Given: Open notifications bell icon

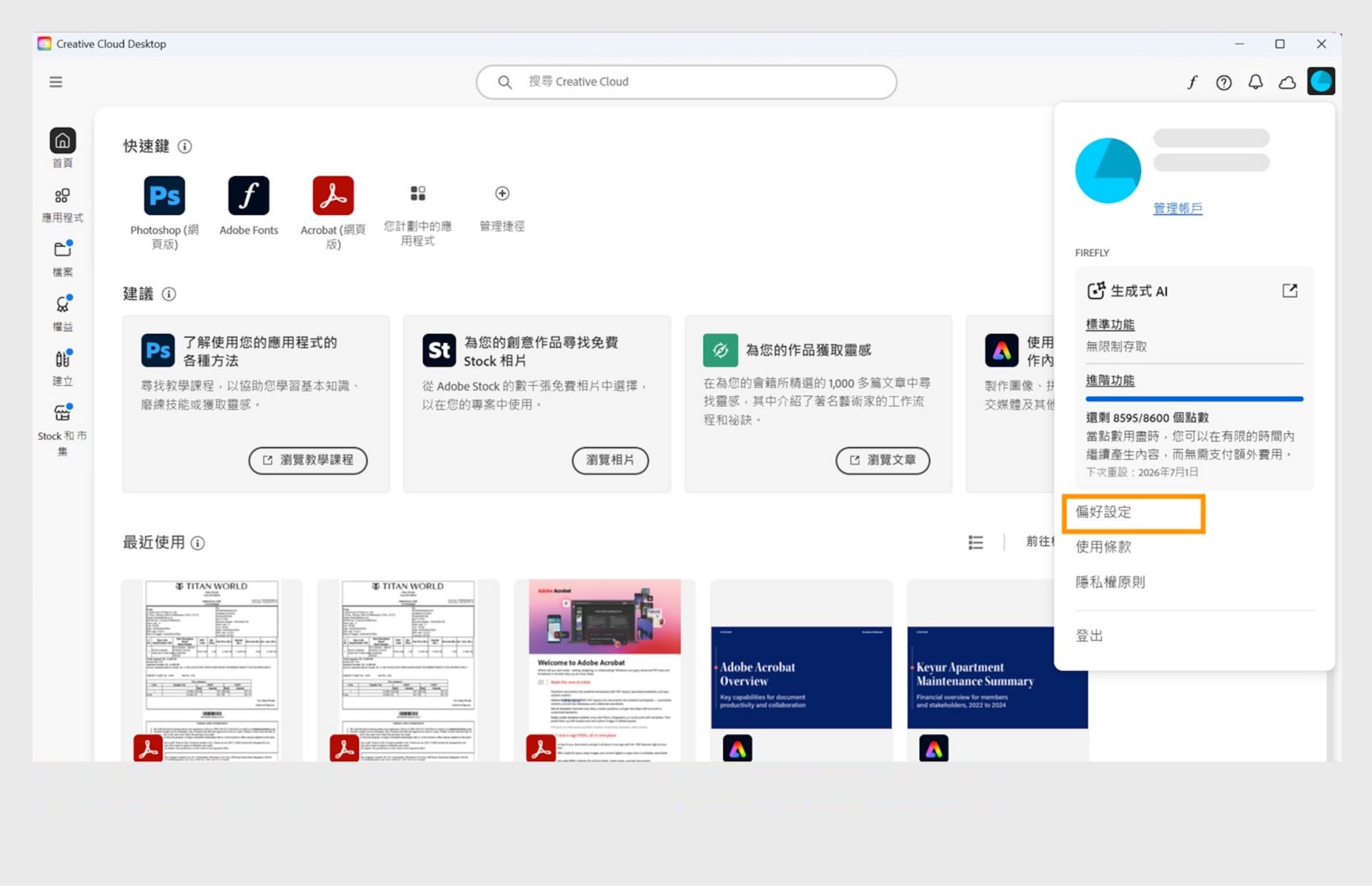Looking at the screenshot, I should pos(1256,82).
